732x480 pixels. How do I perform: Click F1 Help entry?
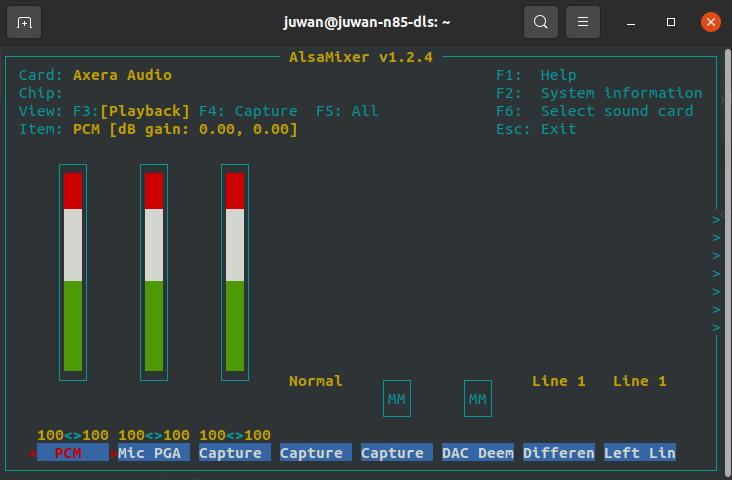click(536, 75)
